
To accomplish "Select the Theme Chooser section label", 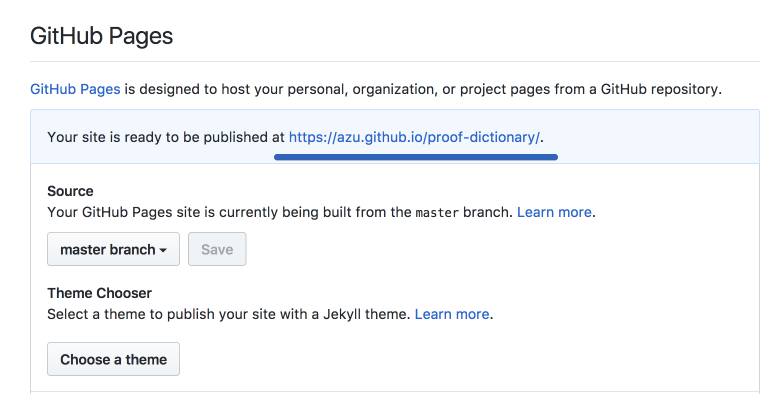I will (99, 293).
